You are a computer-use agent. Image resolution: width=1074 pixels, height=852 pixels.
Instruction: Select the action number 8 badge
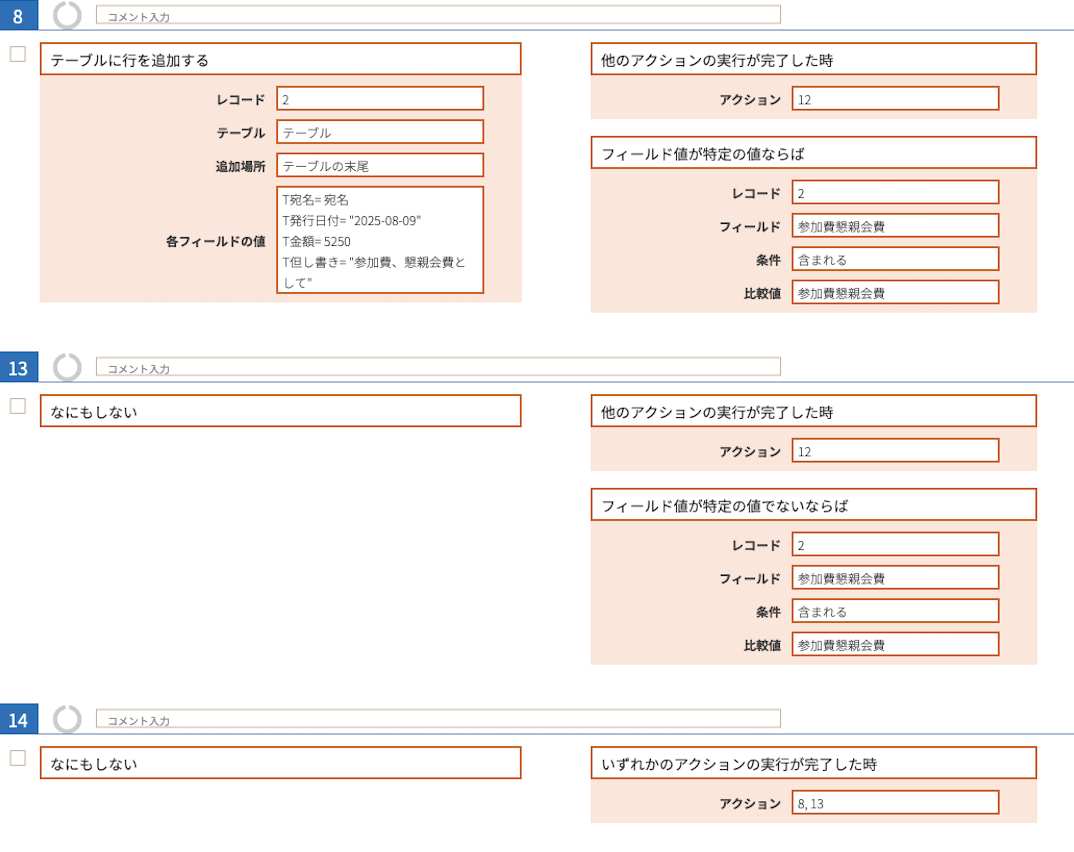point(18,15)
